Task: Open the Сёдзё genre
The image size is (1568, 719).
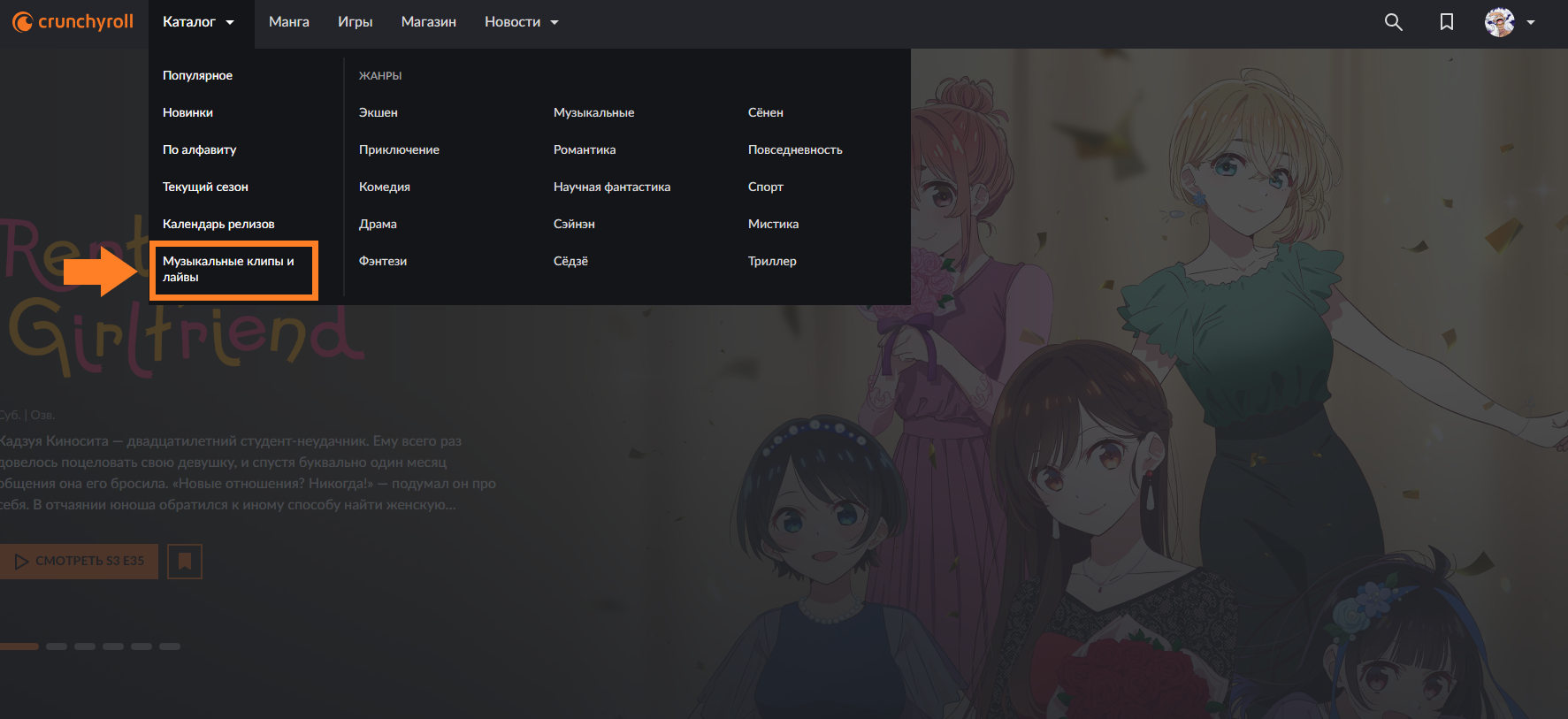Action: [x=570, y=261]
